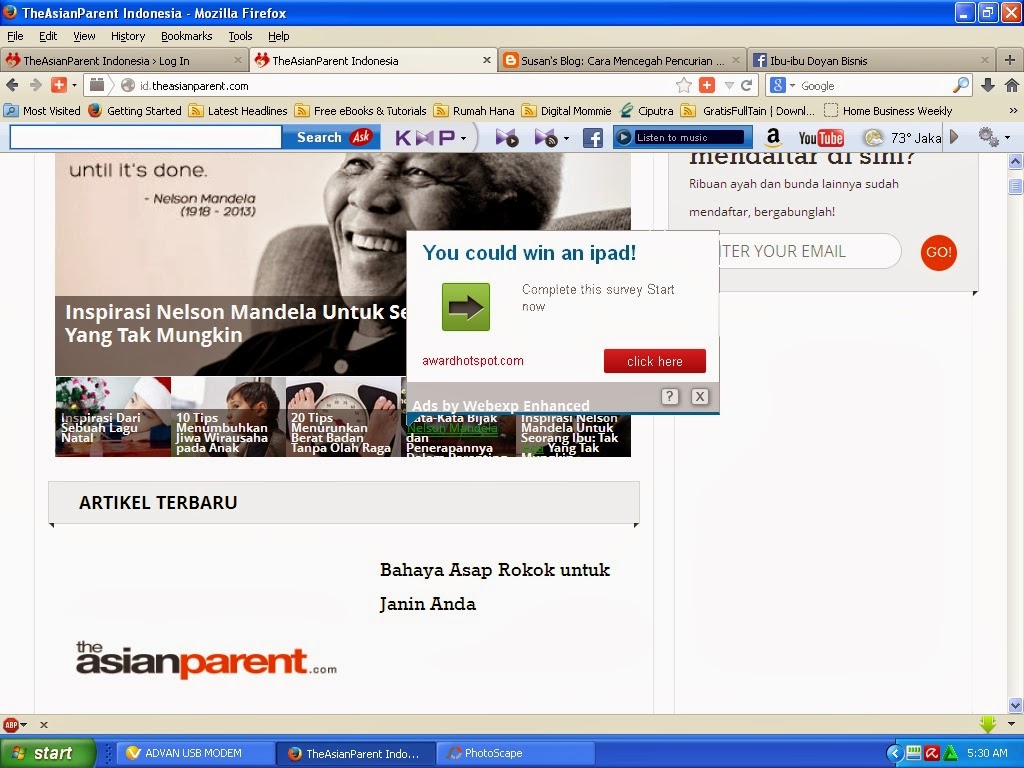Open the Rumah Hana bookmark folder
Screen dimensions: 1024x768
click(x=475, y=111)
